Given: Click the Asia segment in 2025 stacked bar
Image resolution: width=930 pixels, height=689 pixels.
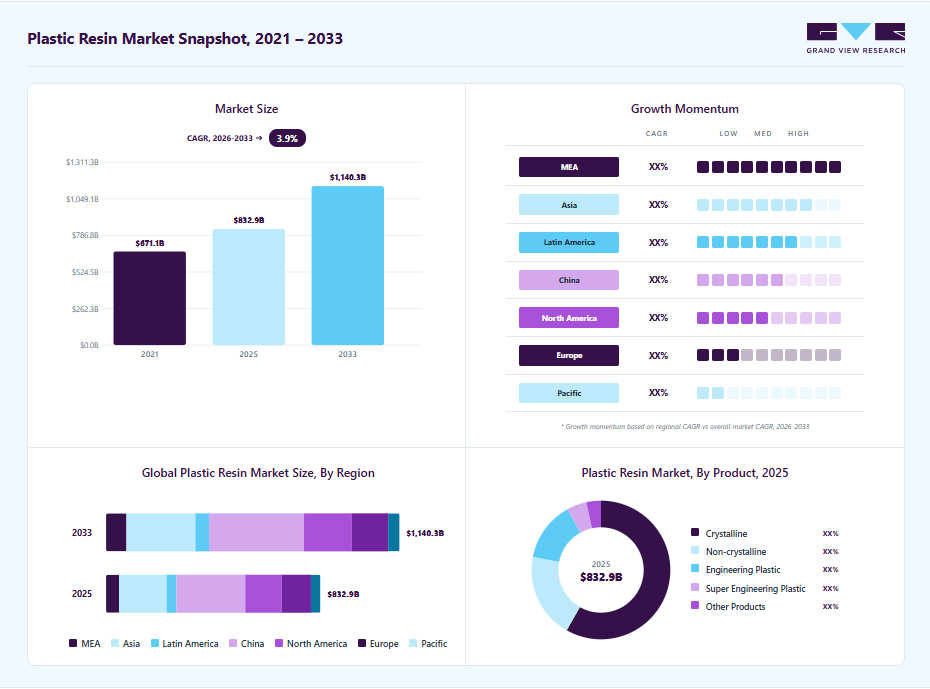Looking at the screenshot, I should tap(143, 594).
